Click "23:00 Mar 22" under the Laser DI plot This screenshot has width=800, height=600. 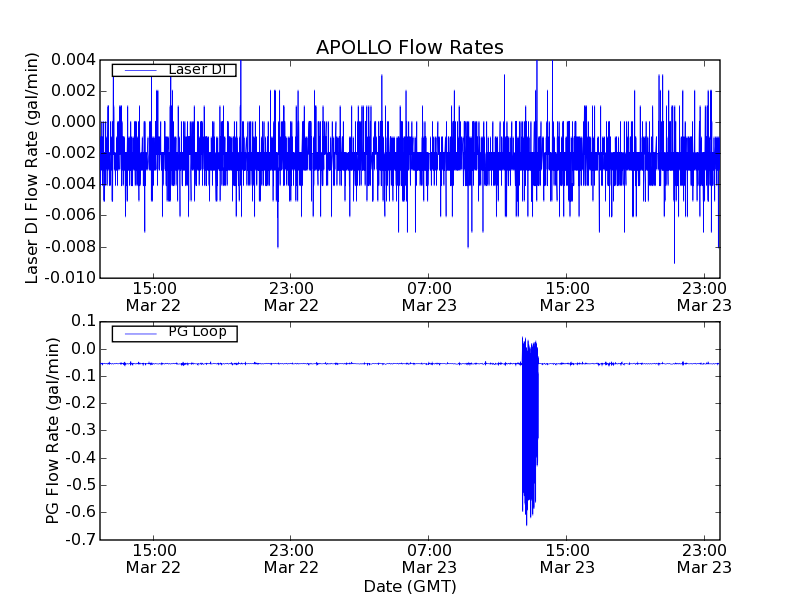click(291, 297)
